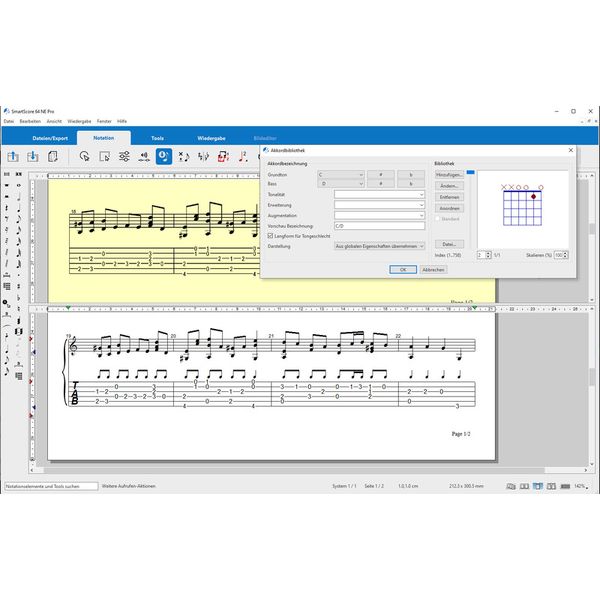Switch to the Wiedergabe ribbon tab
The width and height of the screenshot is (600, 600).
[211, 138]
